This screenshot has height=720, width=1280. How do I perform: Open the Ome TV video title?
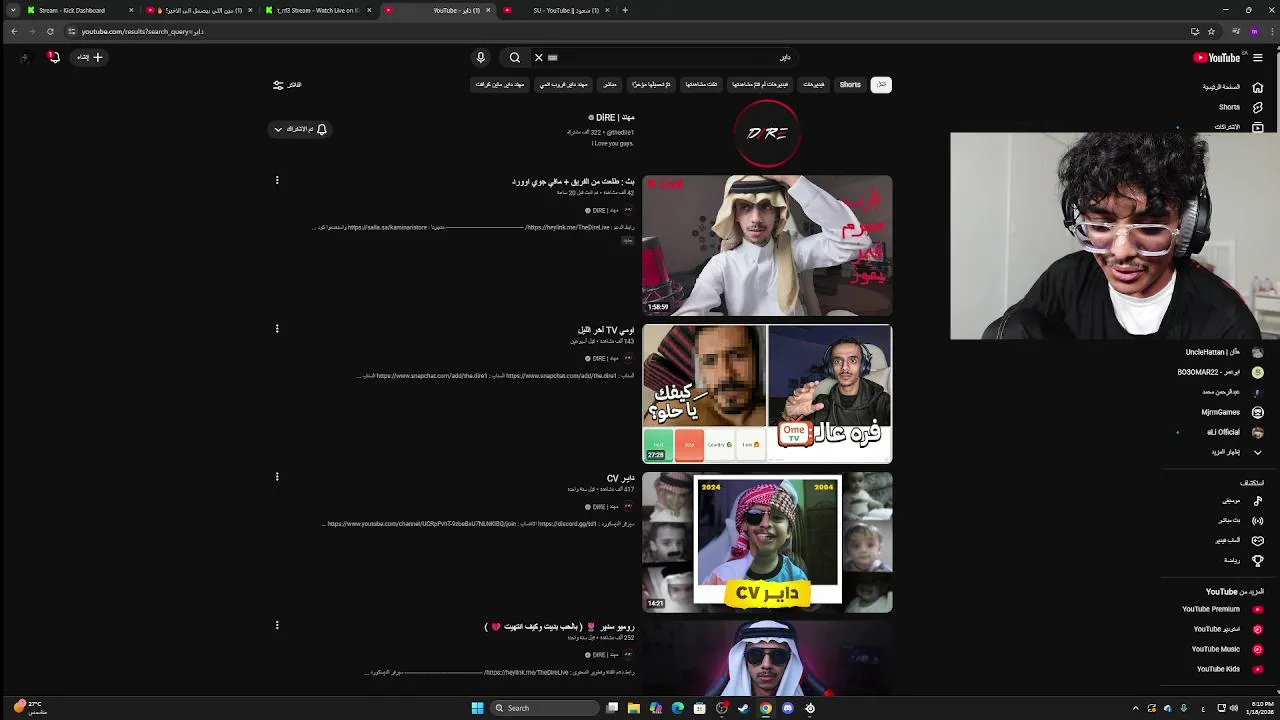[x=606, y=330]
